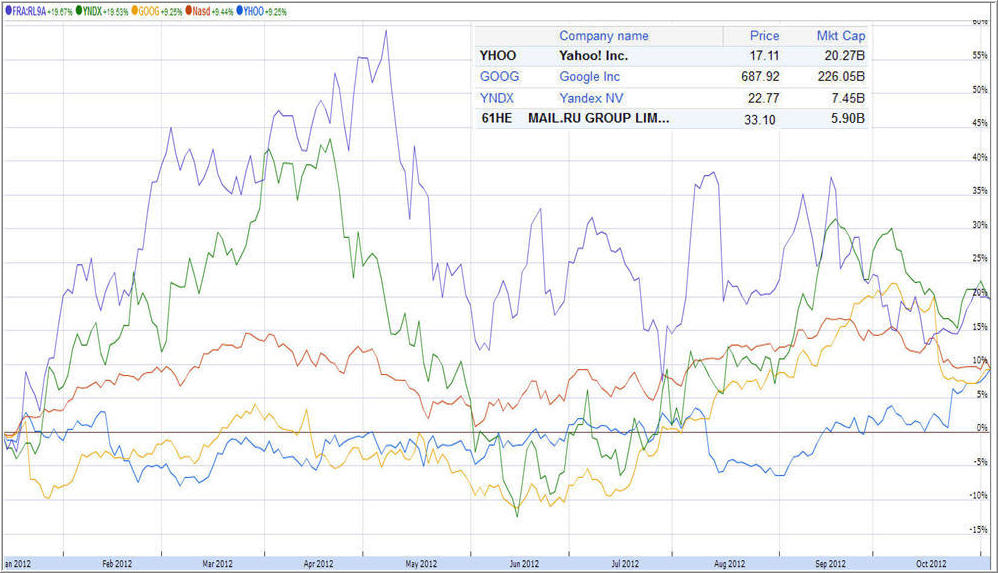Click Mail.ru price value 33.10

click(760, 120)
